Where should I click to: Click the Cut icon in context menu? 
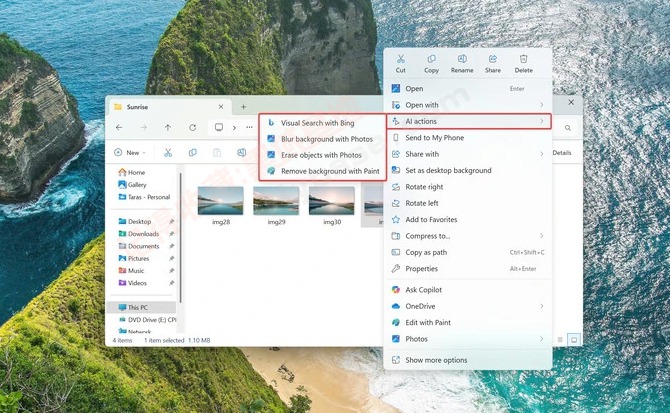click(401, 64)
